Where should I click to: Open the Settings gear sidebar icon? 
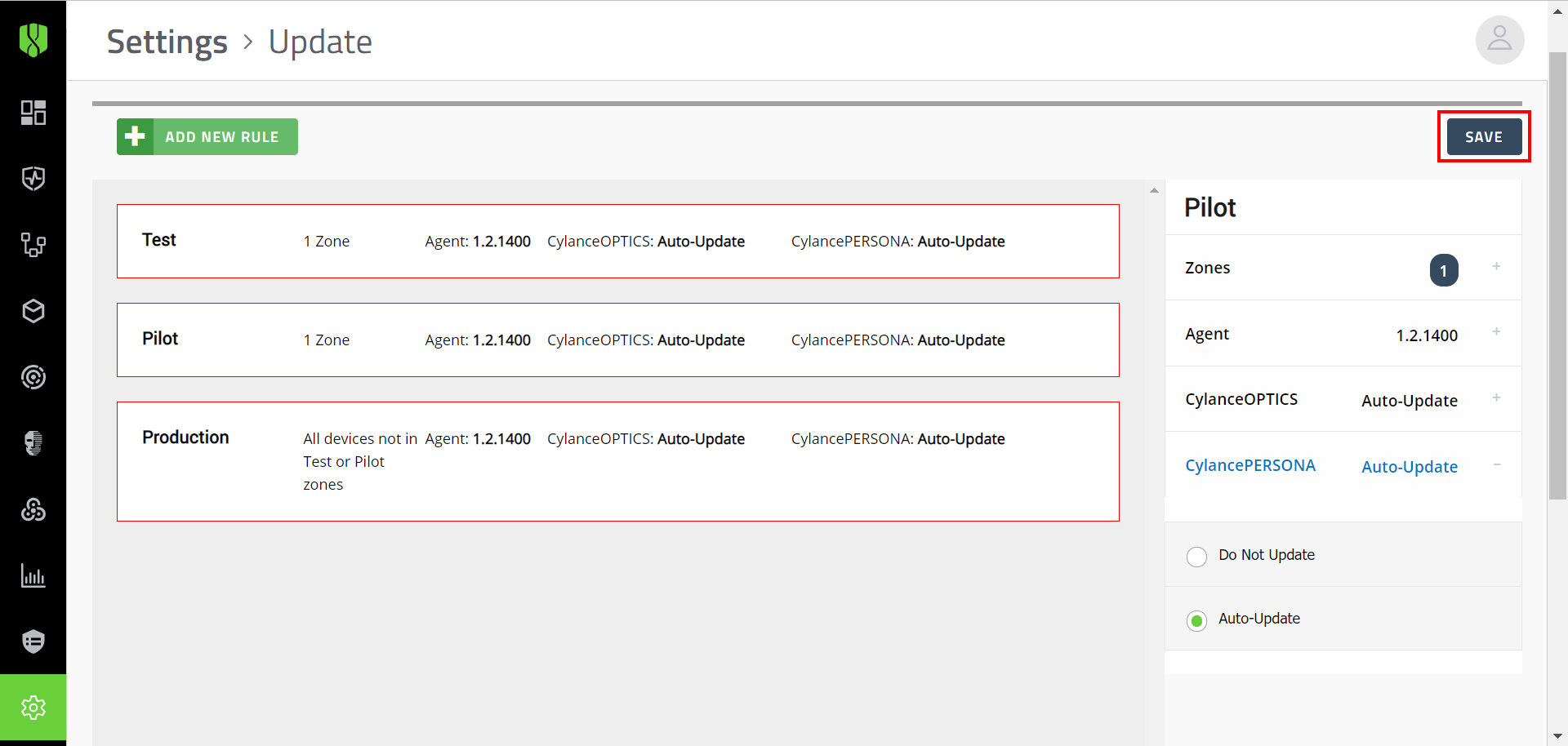(x=33, y=708)
